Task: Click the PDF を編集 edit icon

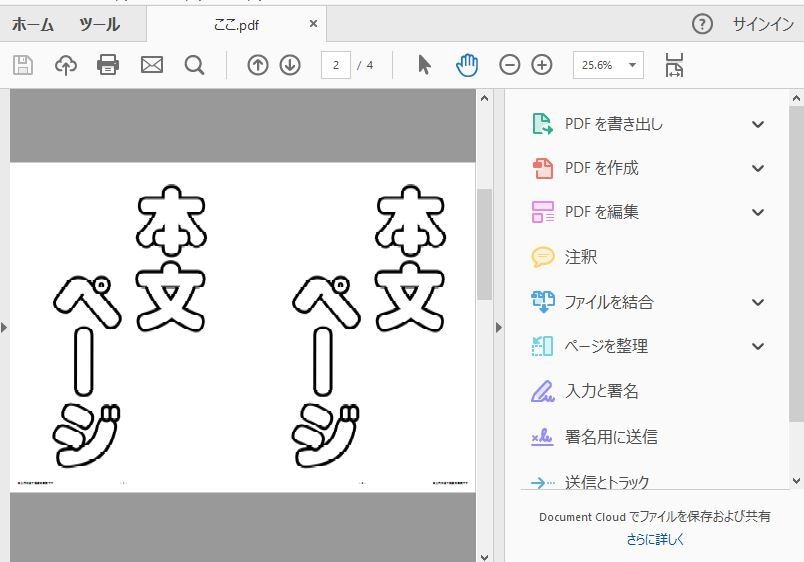Action: click(x=542, y=212)
